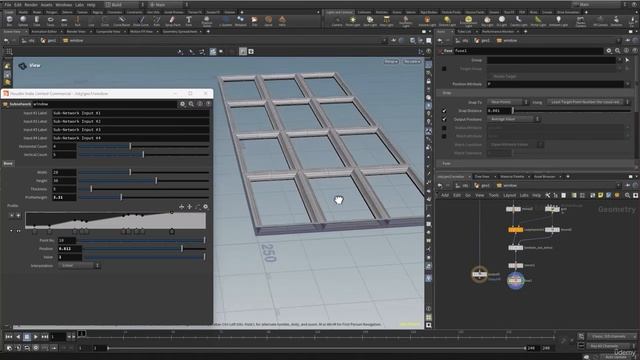Select the Helix shelf tool

tap(282, 20)
